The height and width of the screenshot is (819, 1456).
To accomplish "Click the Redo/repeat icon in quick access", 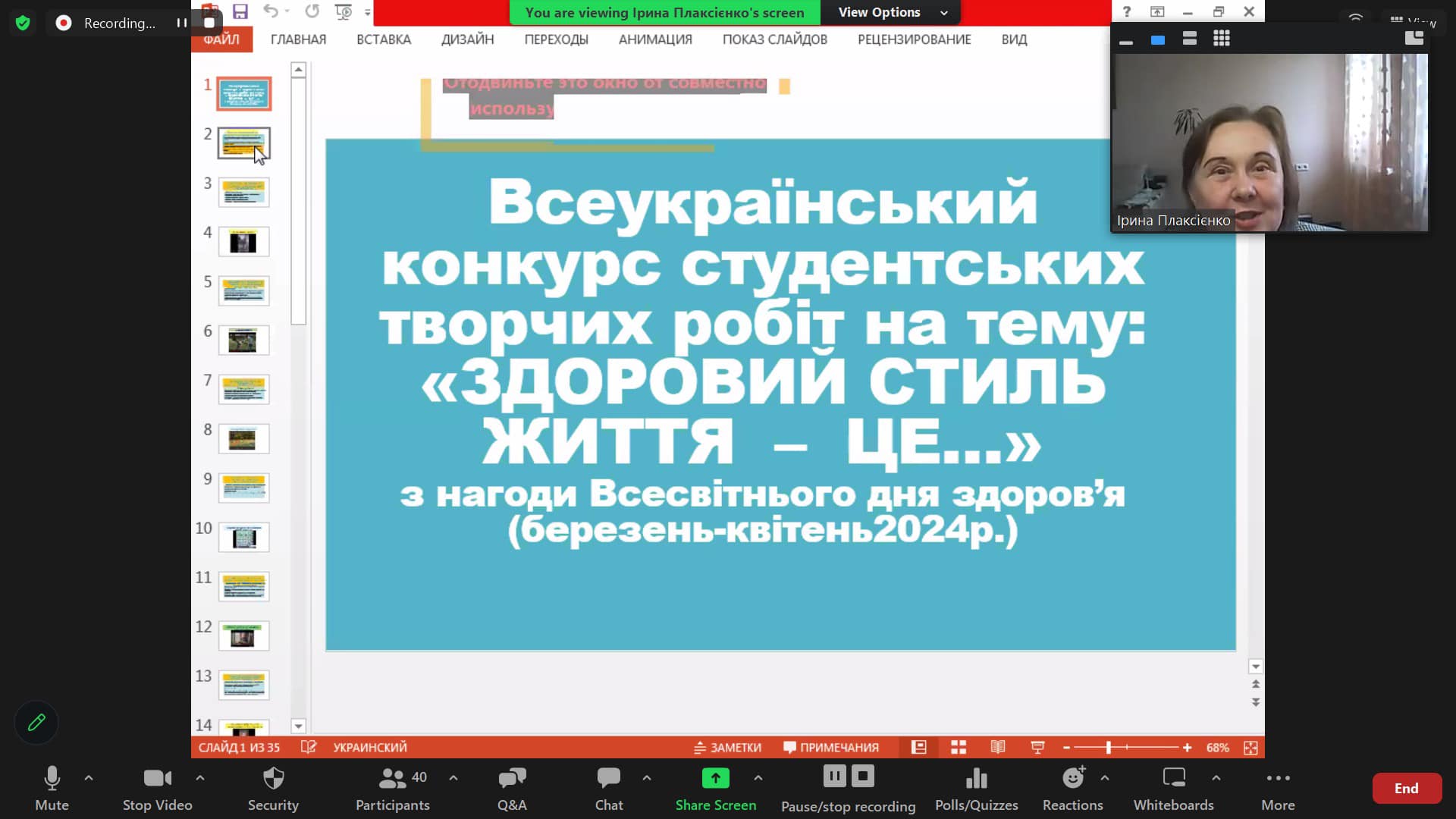I will (312, 11).
